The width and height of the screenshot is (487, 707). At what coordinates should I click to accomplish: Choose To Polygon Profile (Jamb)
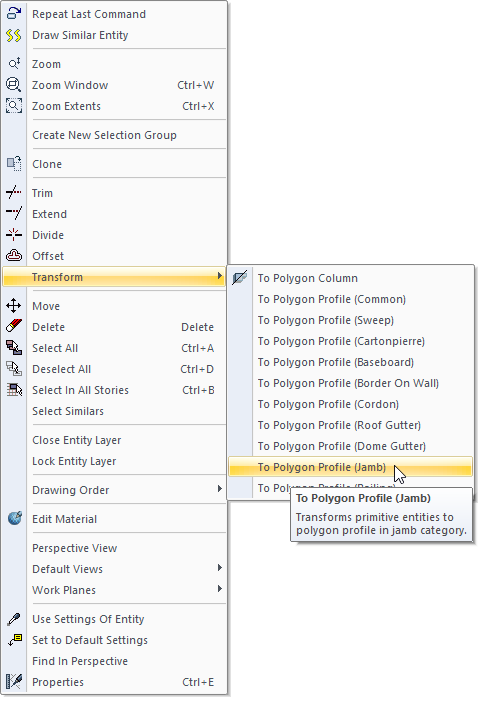[x=350, y=467]
